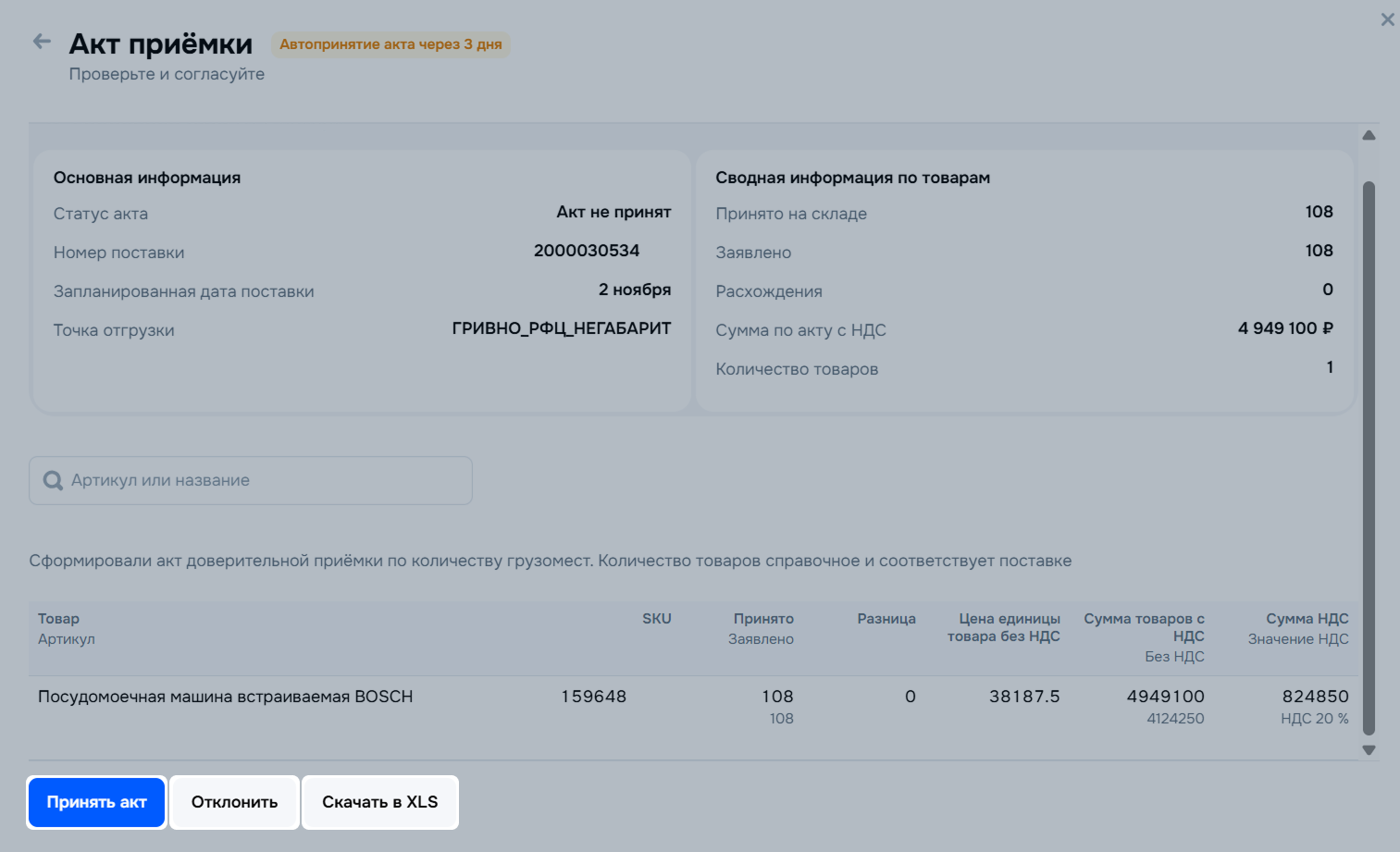The image size is (1400, 852).
Task: Click the supply number 2000030534
Action: pyautogui.click(x=586, y=251)
